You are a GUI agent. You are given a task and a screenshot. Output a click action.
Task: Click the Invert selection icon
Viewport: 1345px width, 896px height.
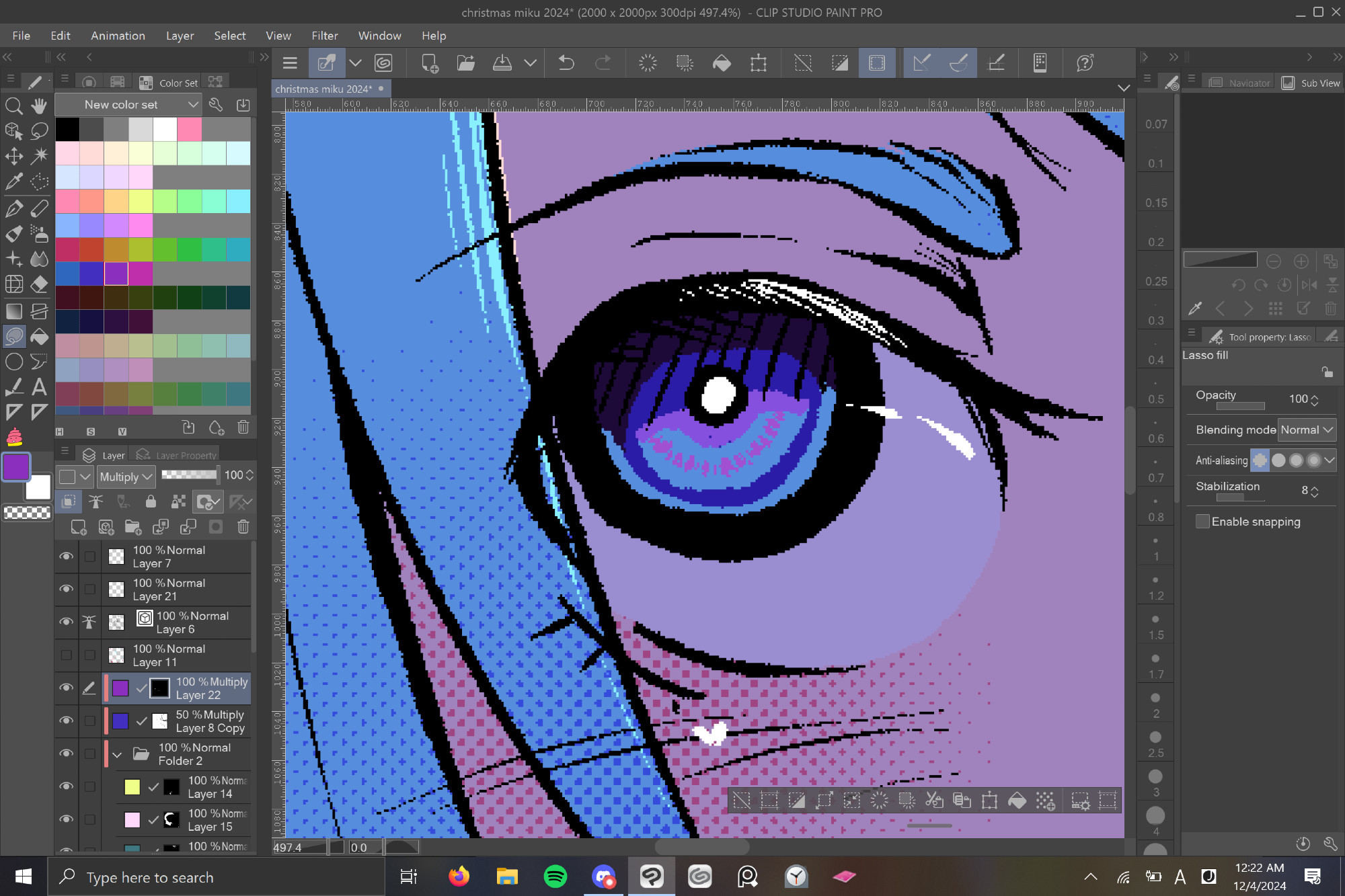(x=840, y=63)
